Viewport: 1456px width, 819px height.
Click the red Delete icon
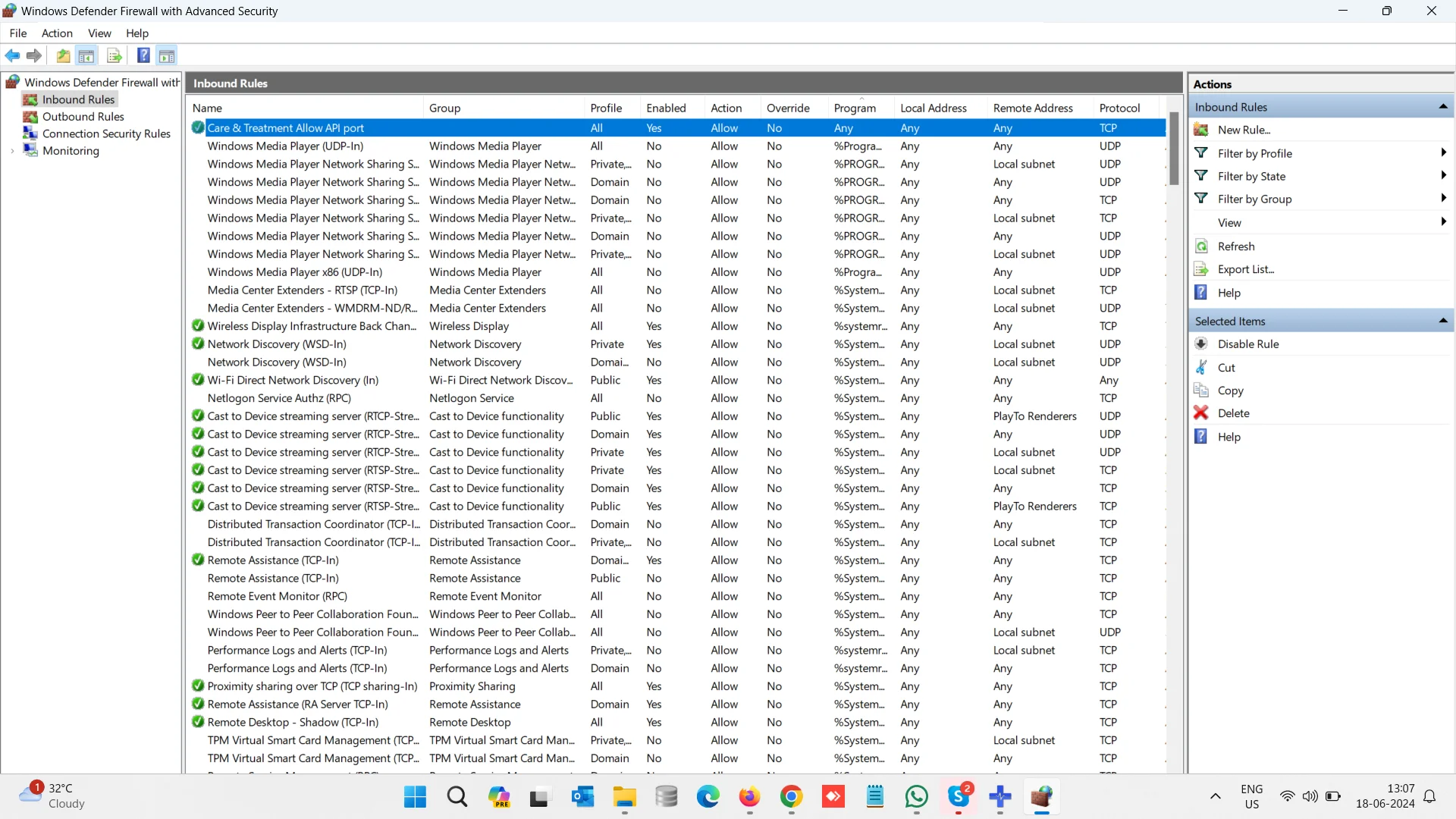click(1201, 413)
